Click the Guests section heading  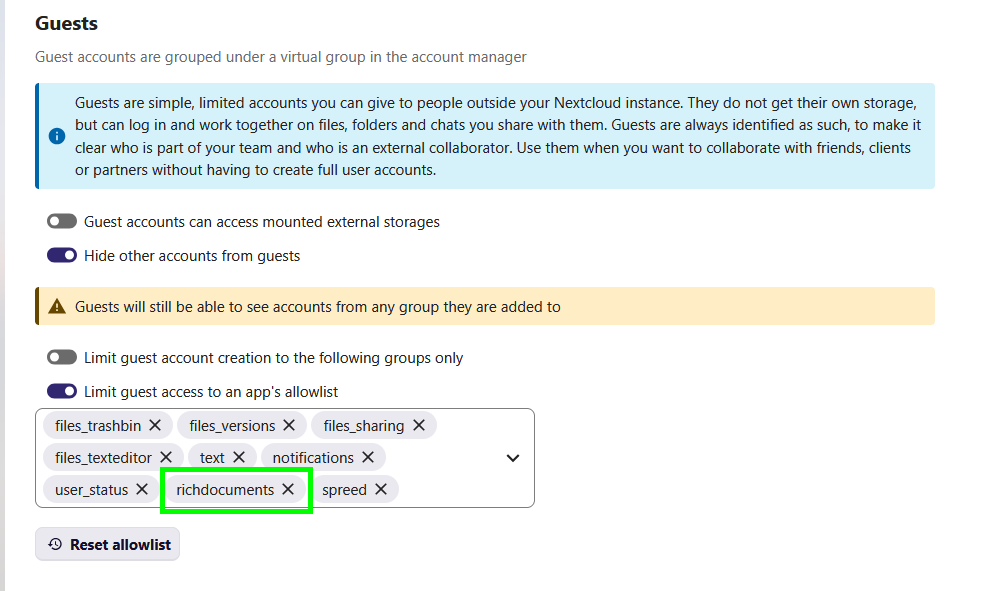click(x=66, y=23)
